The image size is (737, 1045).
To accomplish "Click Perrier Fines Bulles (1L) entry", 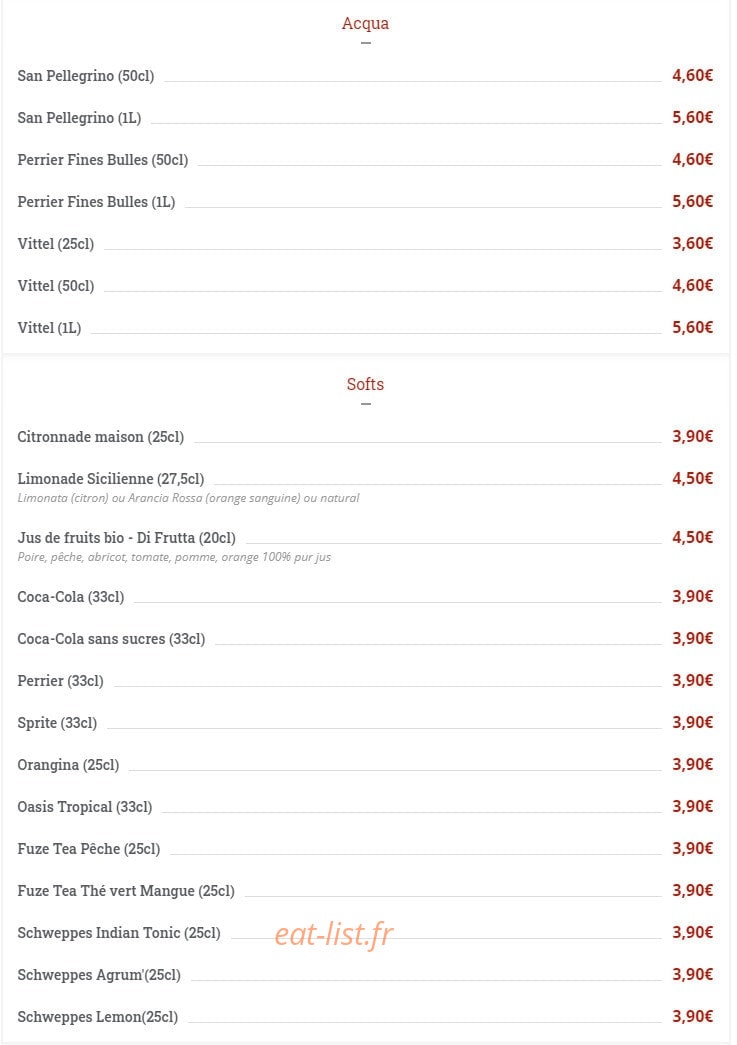I will coord(96,202).
